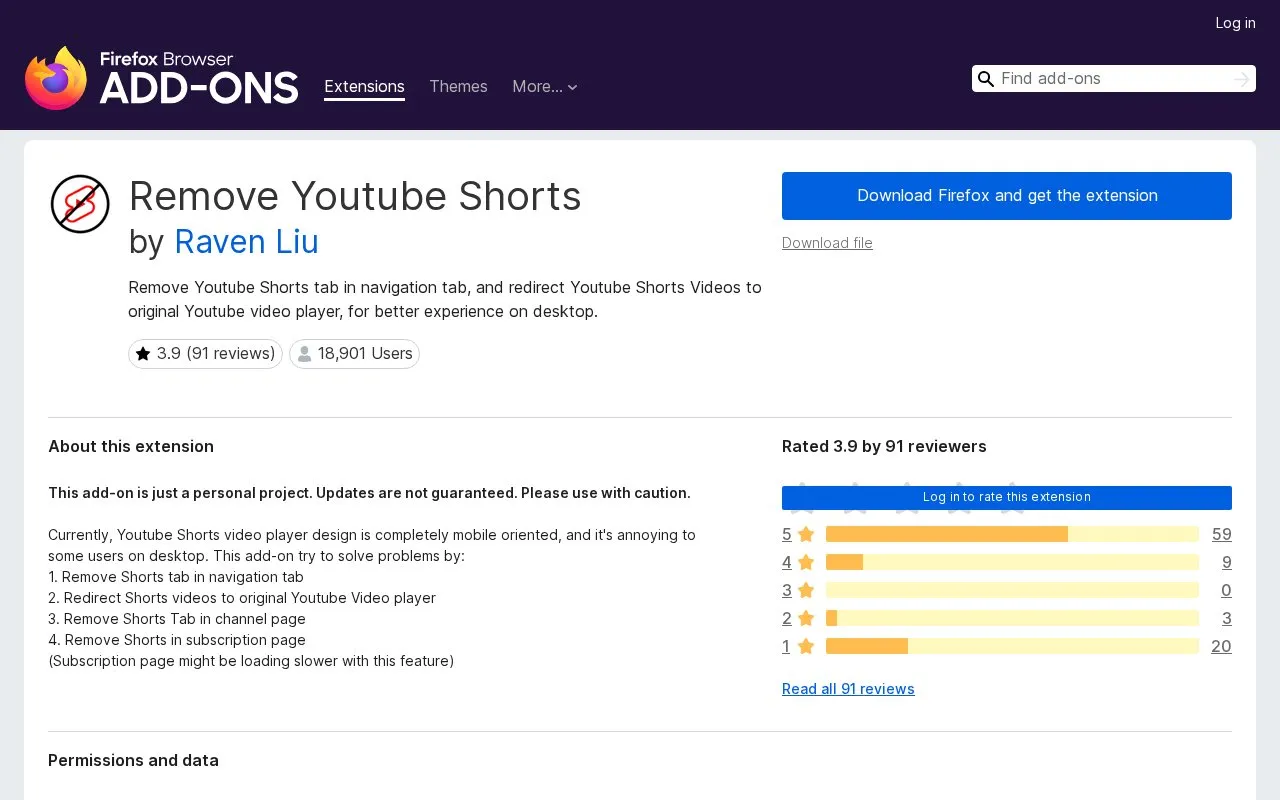Image resolution: width=1280 pixels, height=800 pixels.
Task: Click the About this extension heading
Action: (131, 446)
